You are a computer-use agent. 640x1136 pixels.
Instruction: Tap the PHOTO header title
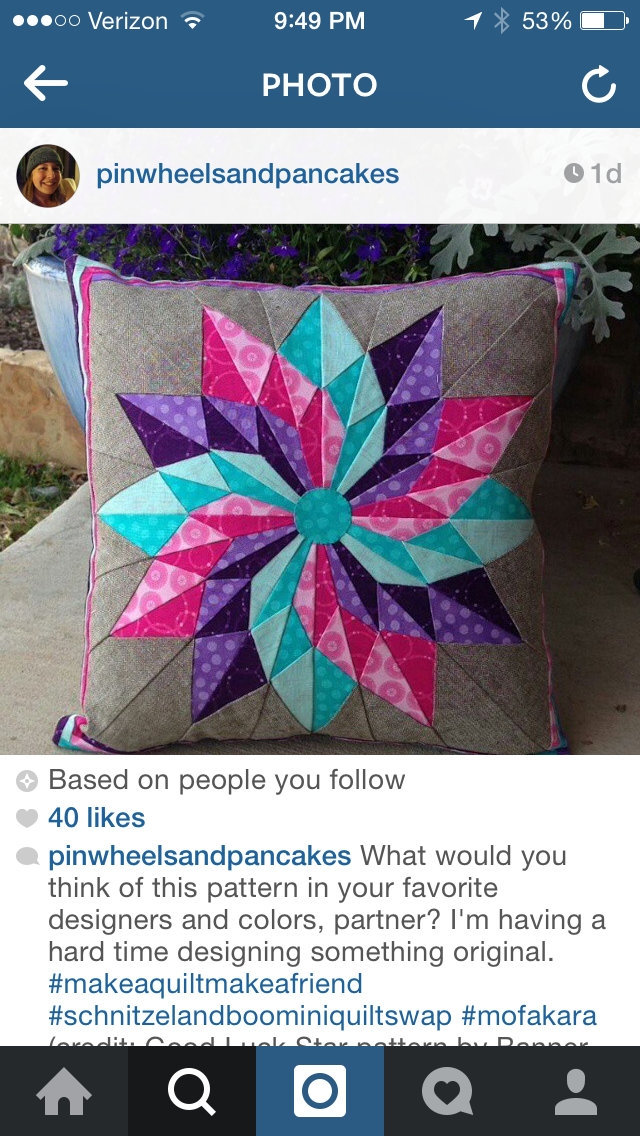[x=320, y=85]
